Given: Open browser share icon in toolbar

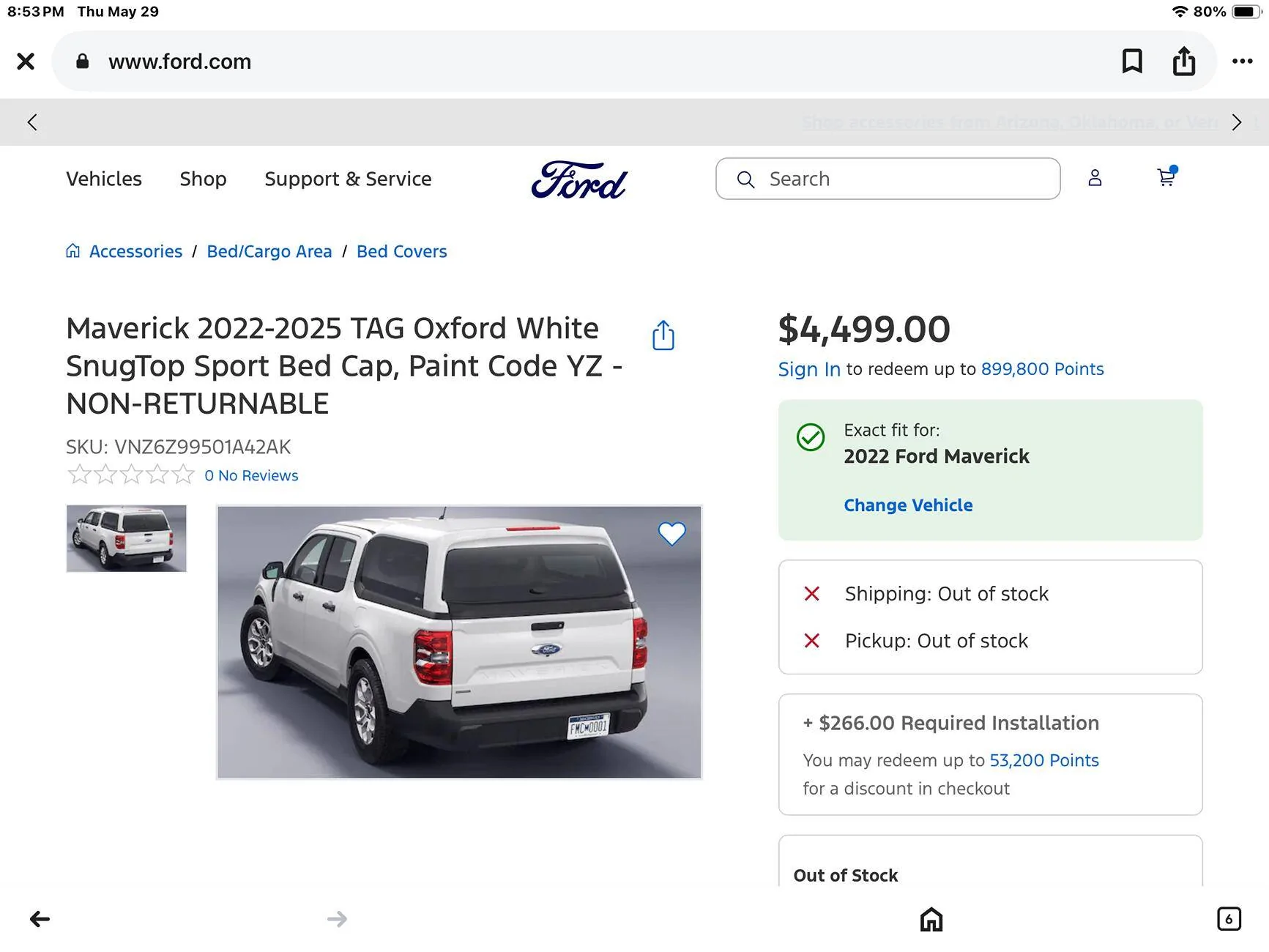Looking at the screenshot, I should (x=1184, y=62).
